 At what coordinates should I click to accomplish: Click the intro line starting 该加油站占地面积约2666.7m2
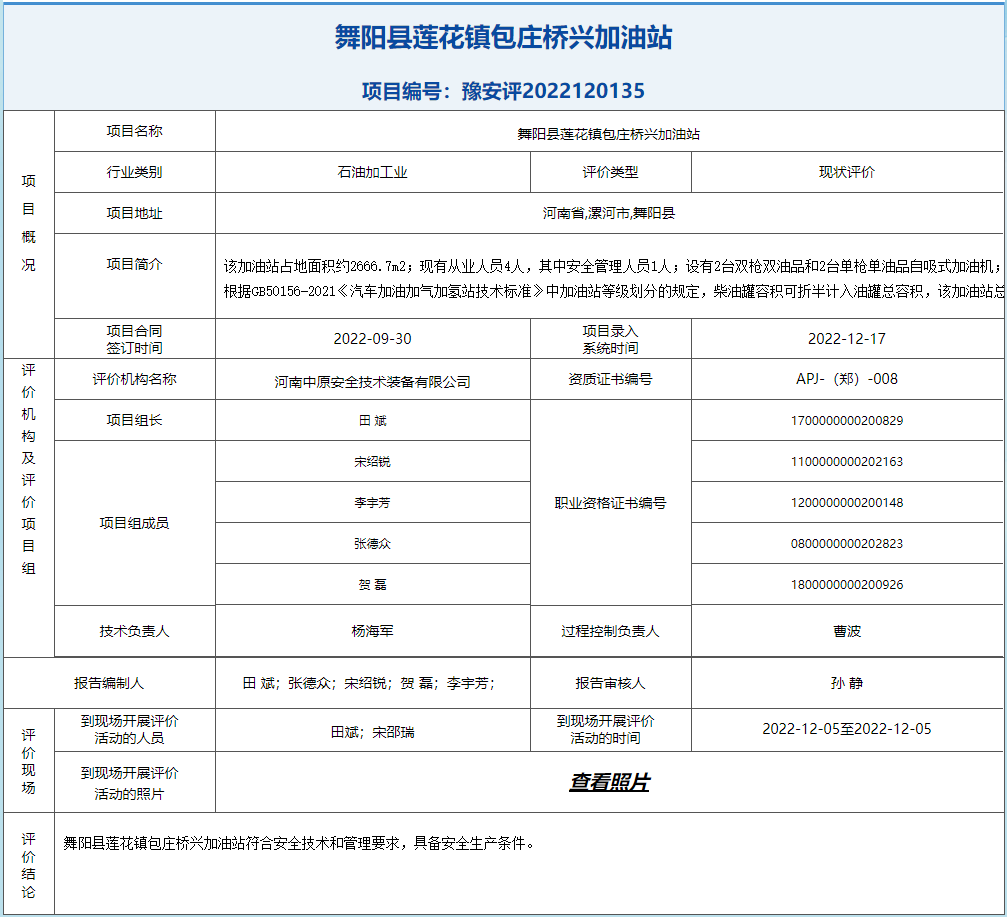click(x=612, y=266)
